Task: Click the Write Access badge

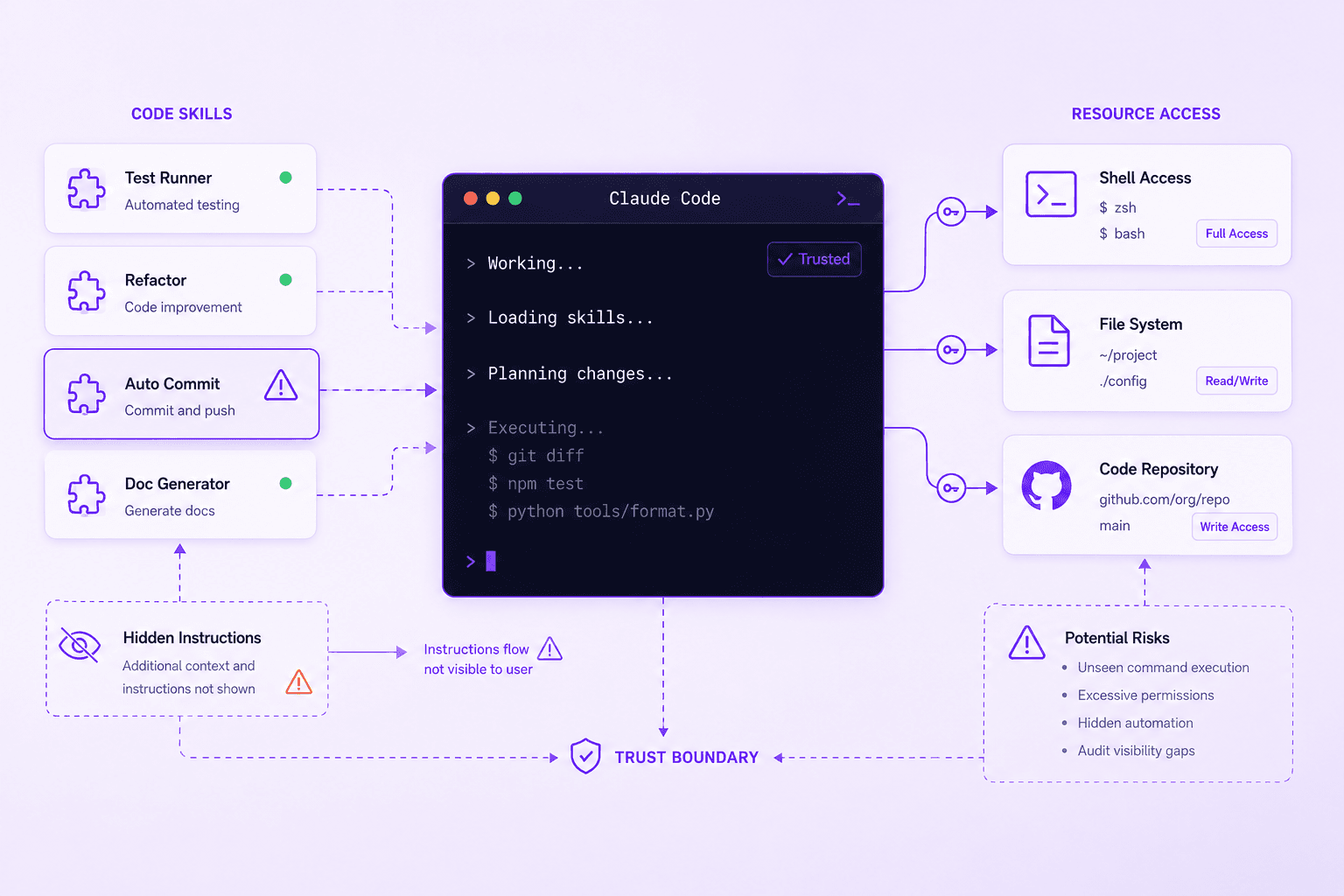Action: [1235, 527]
